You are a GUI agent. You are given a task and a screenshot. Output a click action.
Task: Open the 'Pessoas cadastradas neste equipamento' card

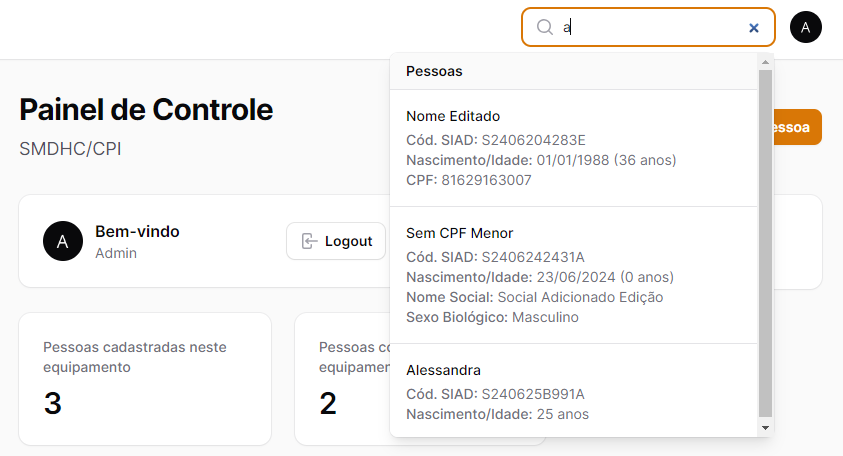pos(145,379)
